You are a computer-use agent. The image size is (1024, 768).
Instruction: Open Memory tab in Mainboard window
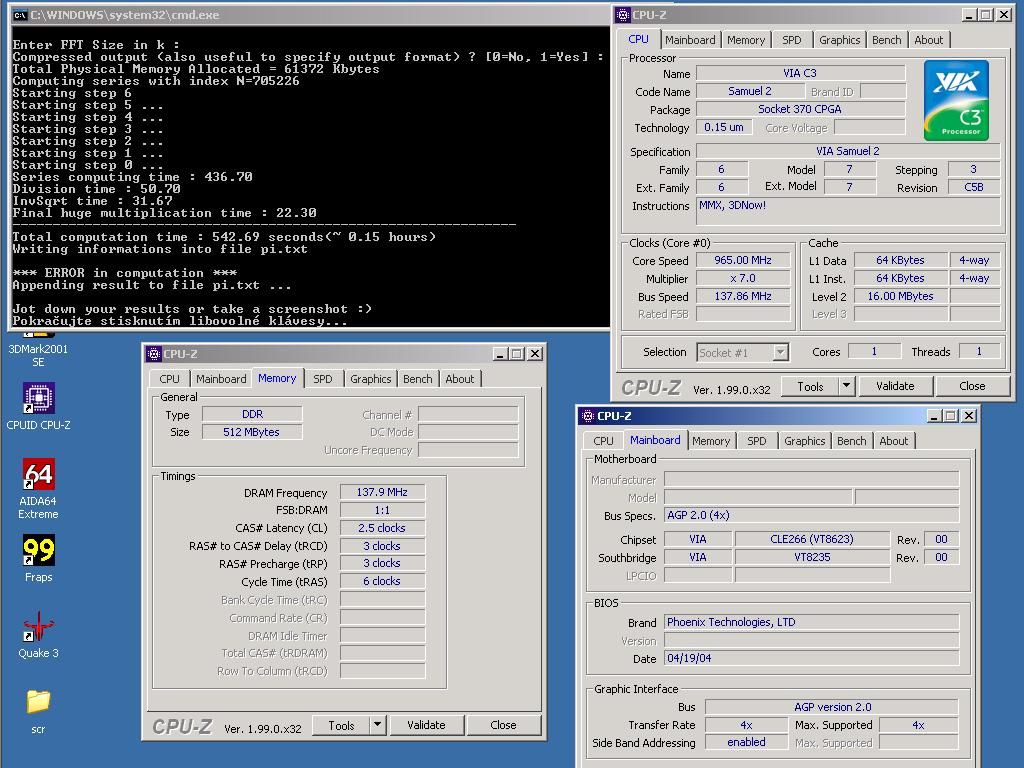coord(711,441)
